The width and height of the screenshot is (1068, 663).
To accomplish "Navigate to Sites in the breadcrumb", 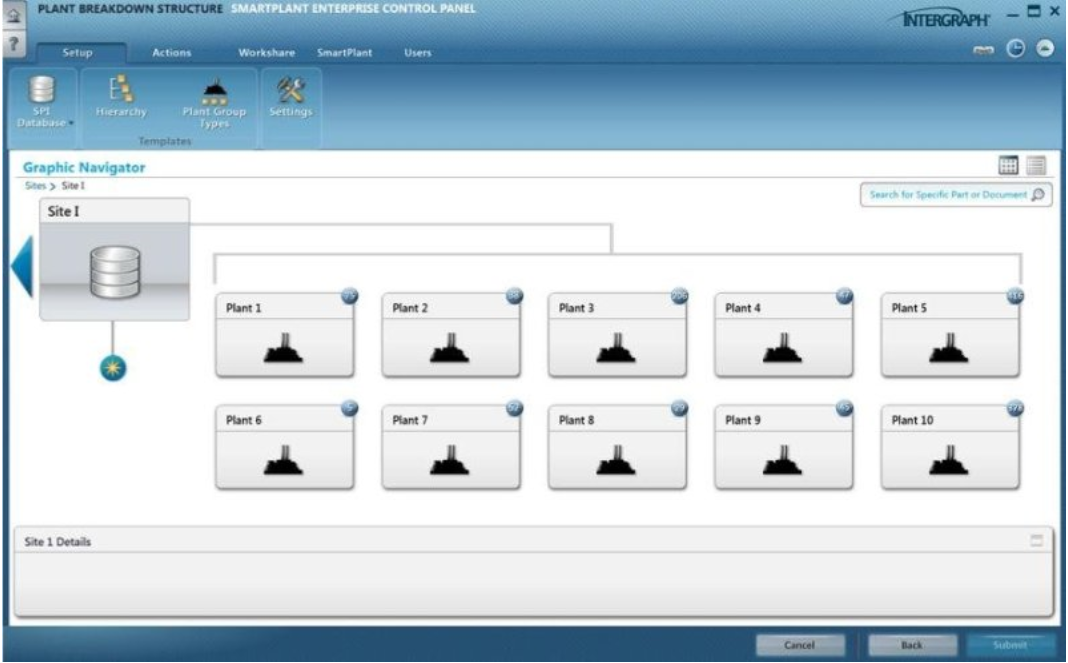I will [35, 185].
